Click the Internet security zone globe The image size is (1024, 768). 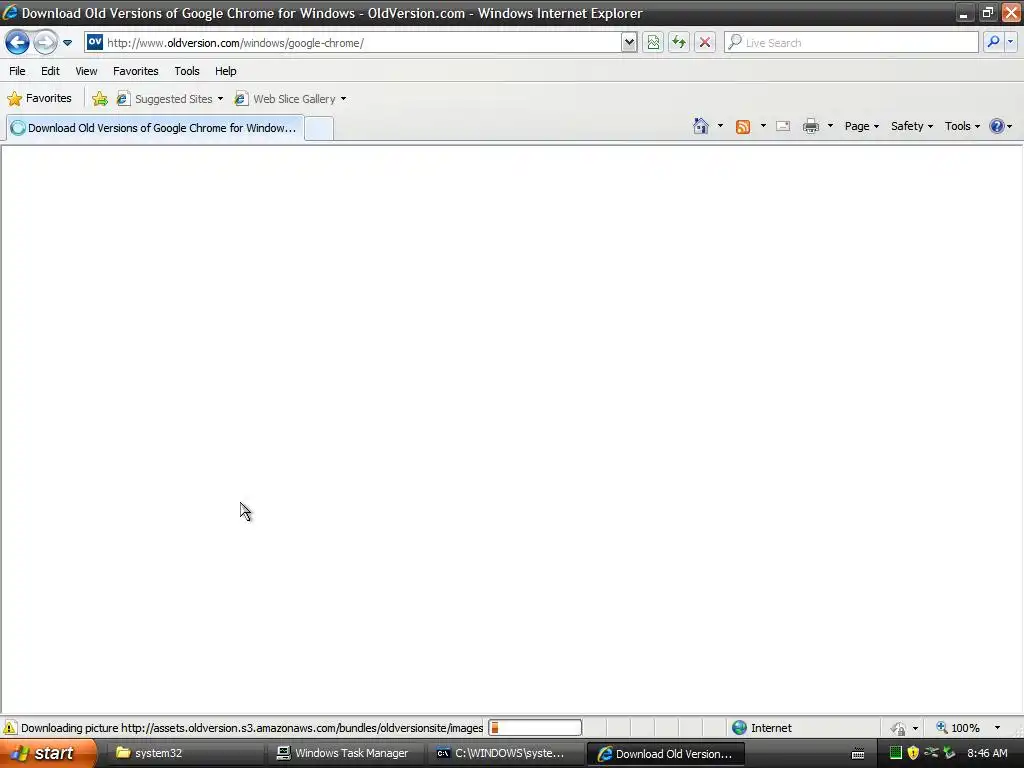point(739,728)
